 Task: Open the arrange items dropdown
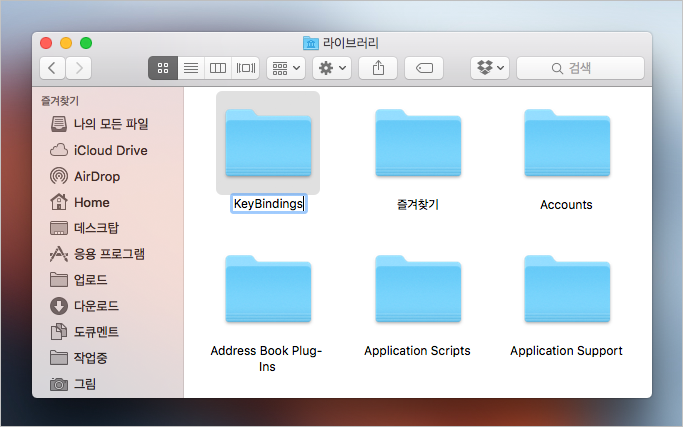point(286,68)
